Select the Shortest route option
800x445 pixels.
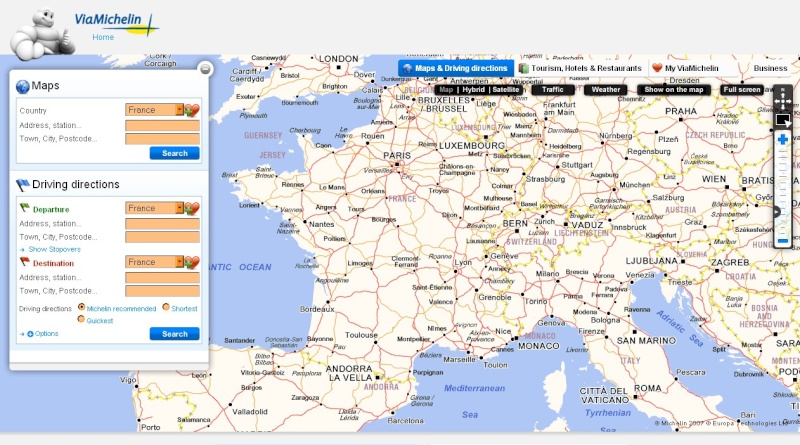(166, 307)
